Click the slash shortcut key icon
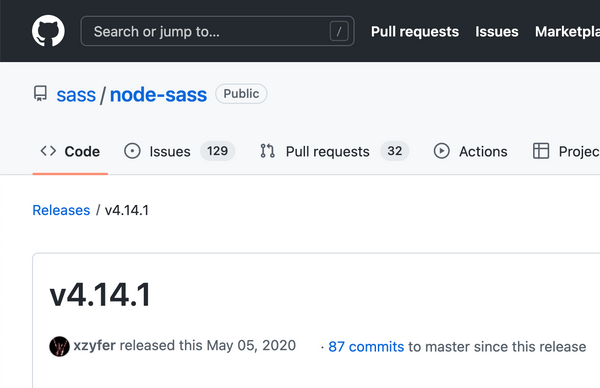Screen dimensions: 600x388 coord(339,31)
